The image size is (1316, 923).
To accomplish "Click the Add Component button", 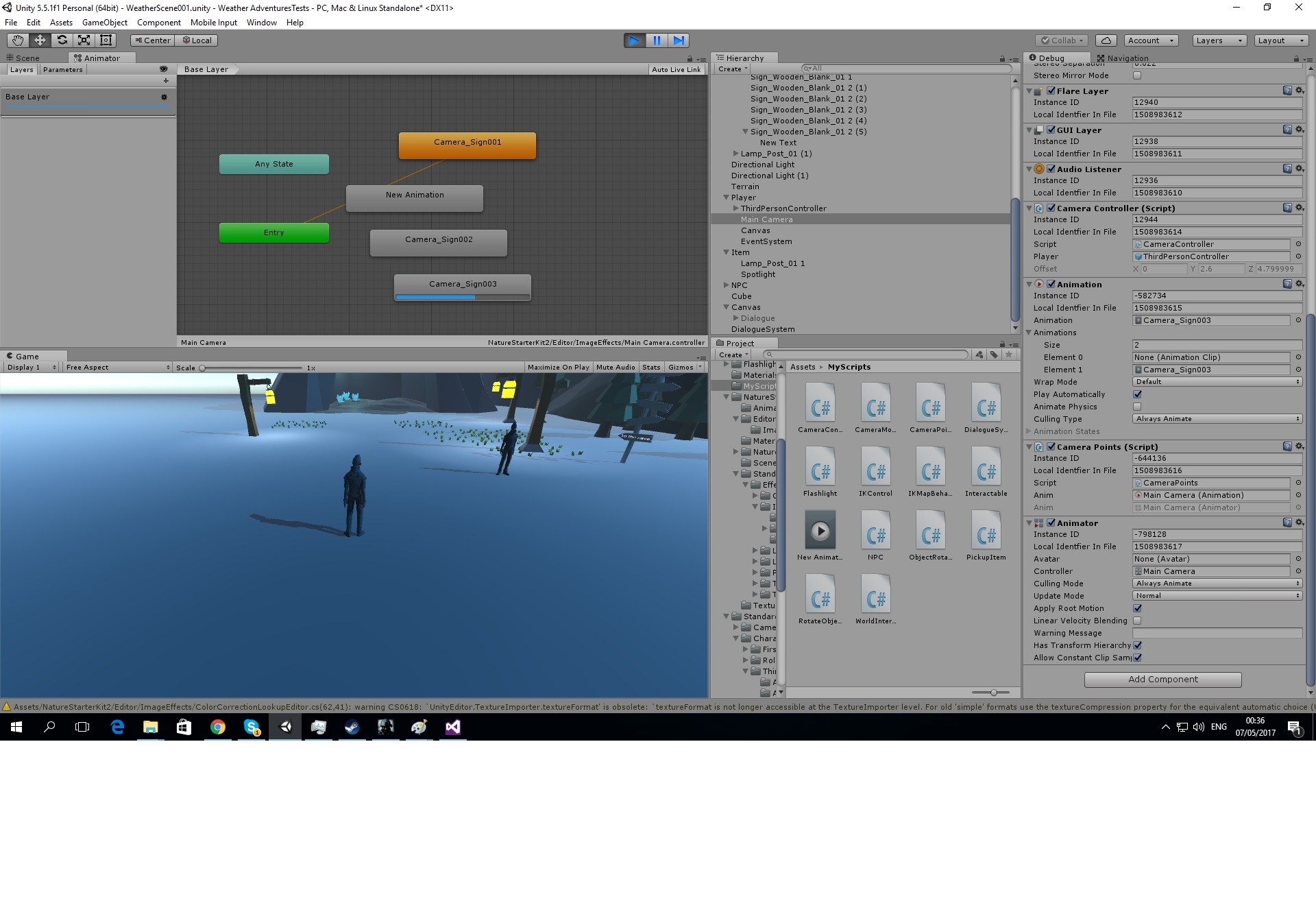I will [x=1162, y=680].
